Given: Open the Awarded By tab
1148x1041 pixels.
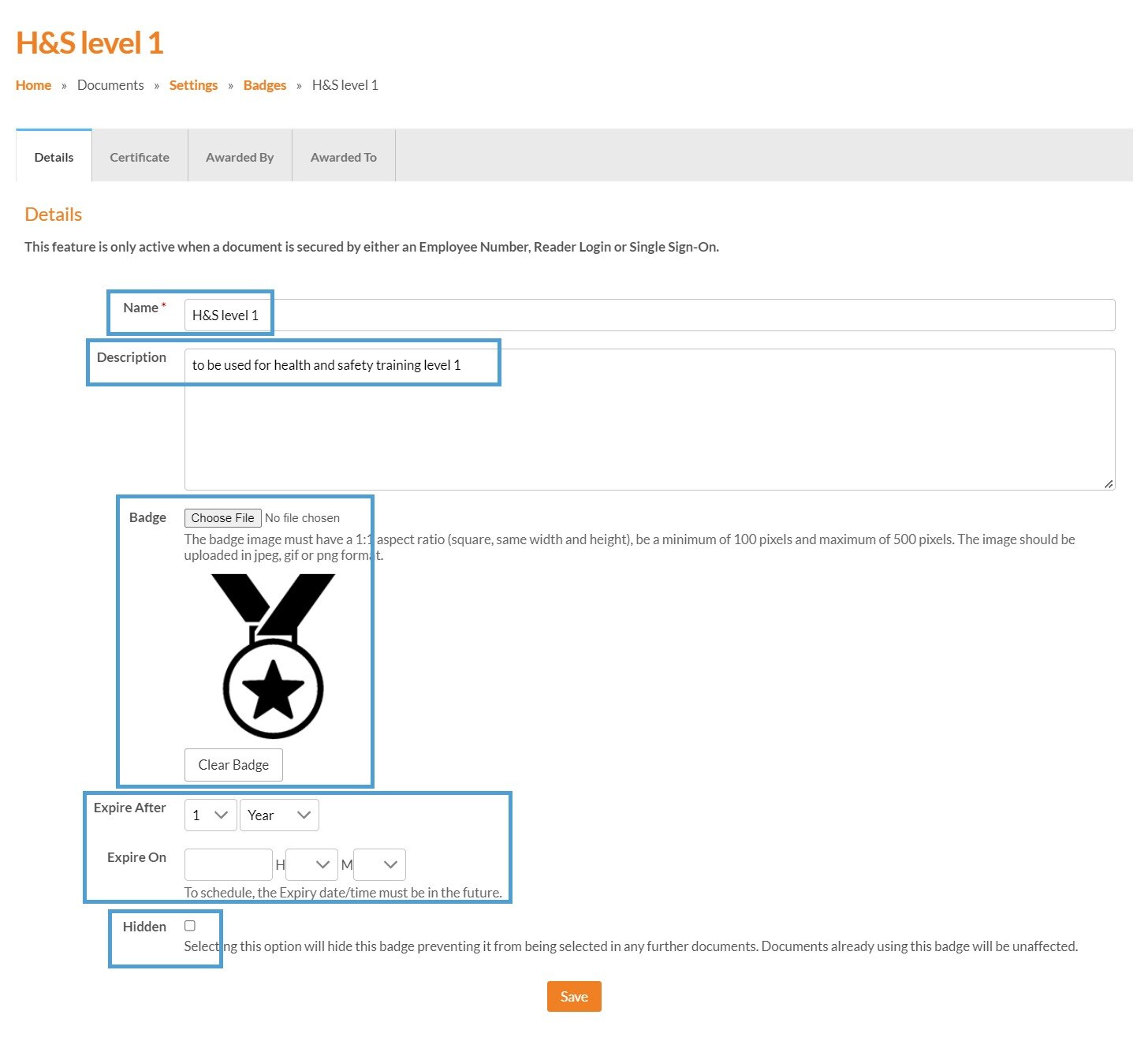Looking at the screenshot, I should tap(240, 157).
